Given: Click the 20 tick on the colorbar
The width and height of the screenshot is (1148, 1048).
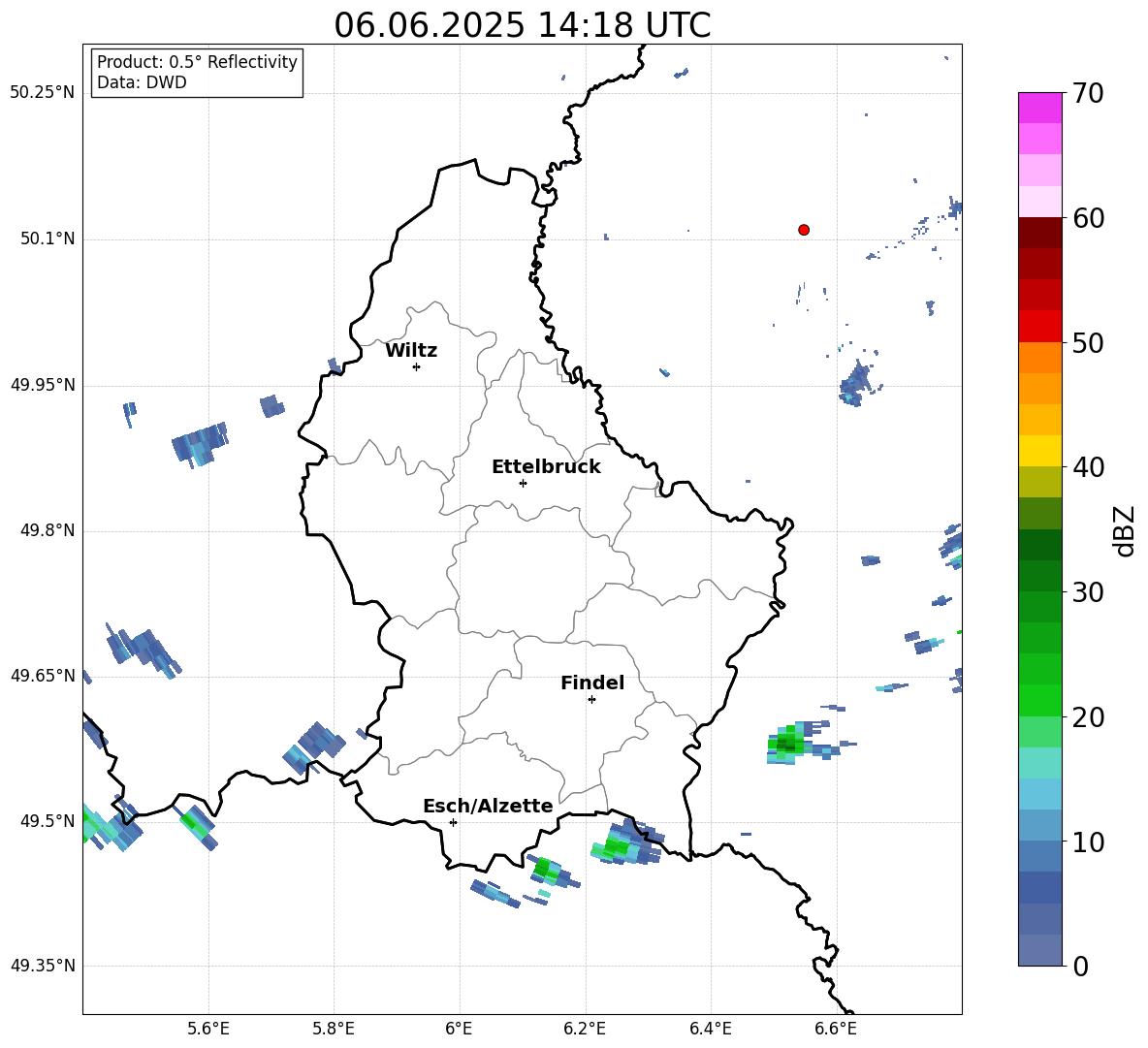Looking at the screenshot, I should (1087, 717).
